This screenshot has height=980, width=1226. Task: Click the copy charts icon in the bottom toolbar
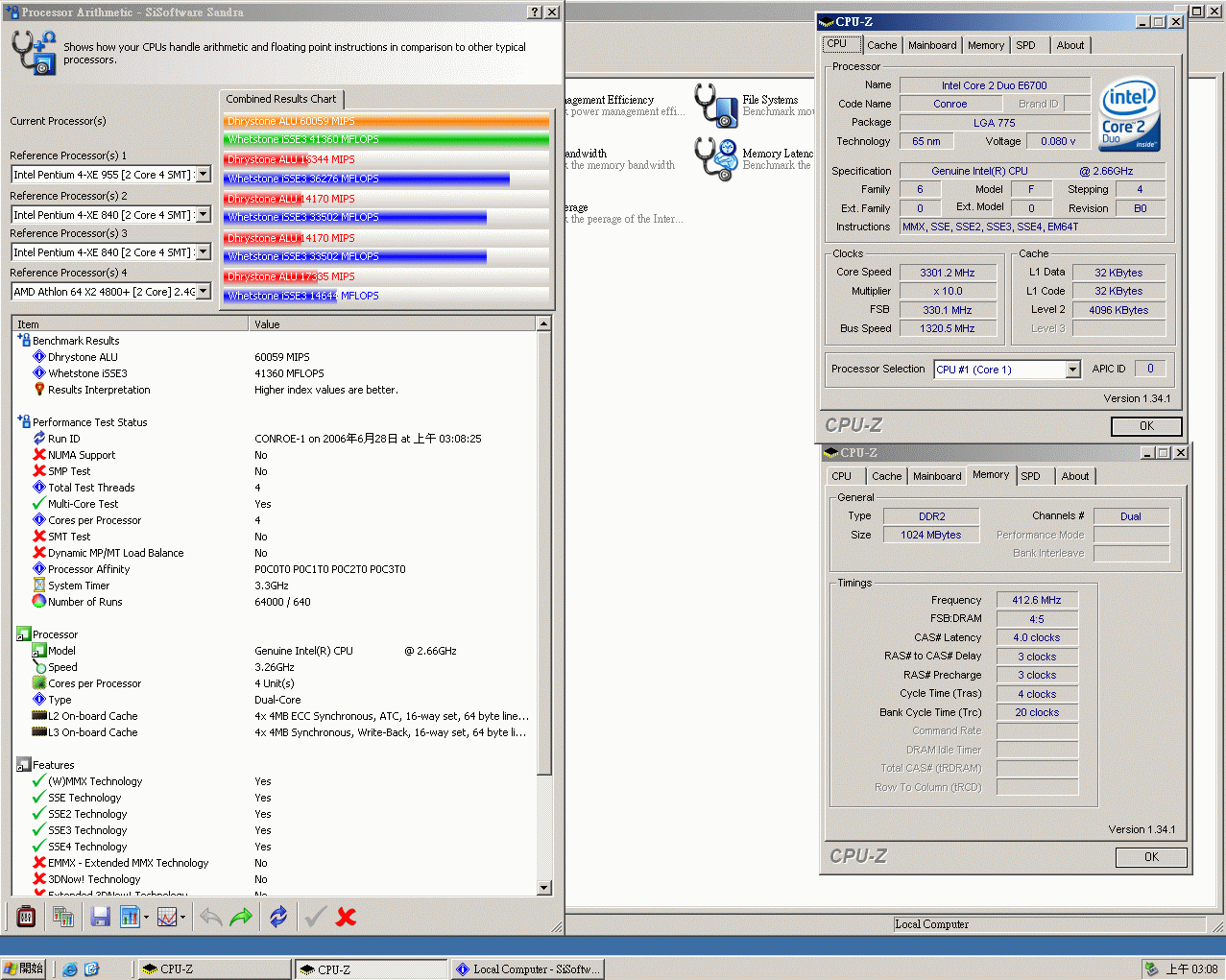pyautogui.click(x=63, y=917)
